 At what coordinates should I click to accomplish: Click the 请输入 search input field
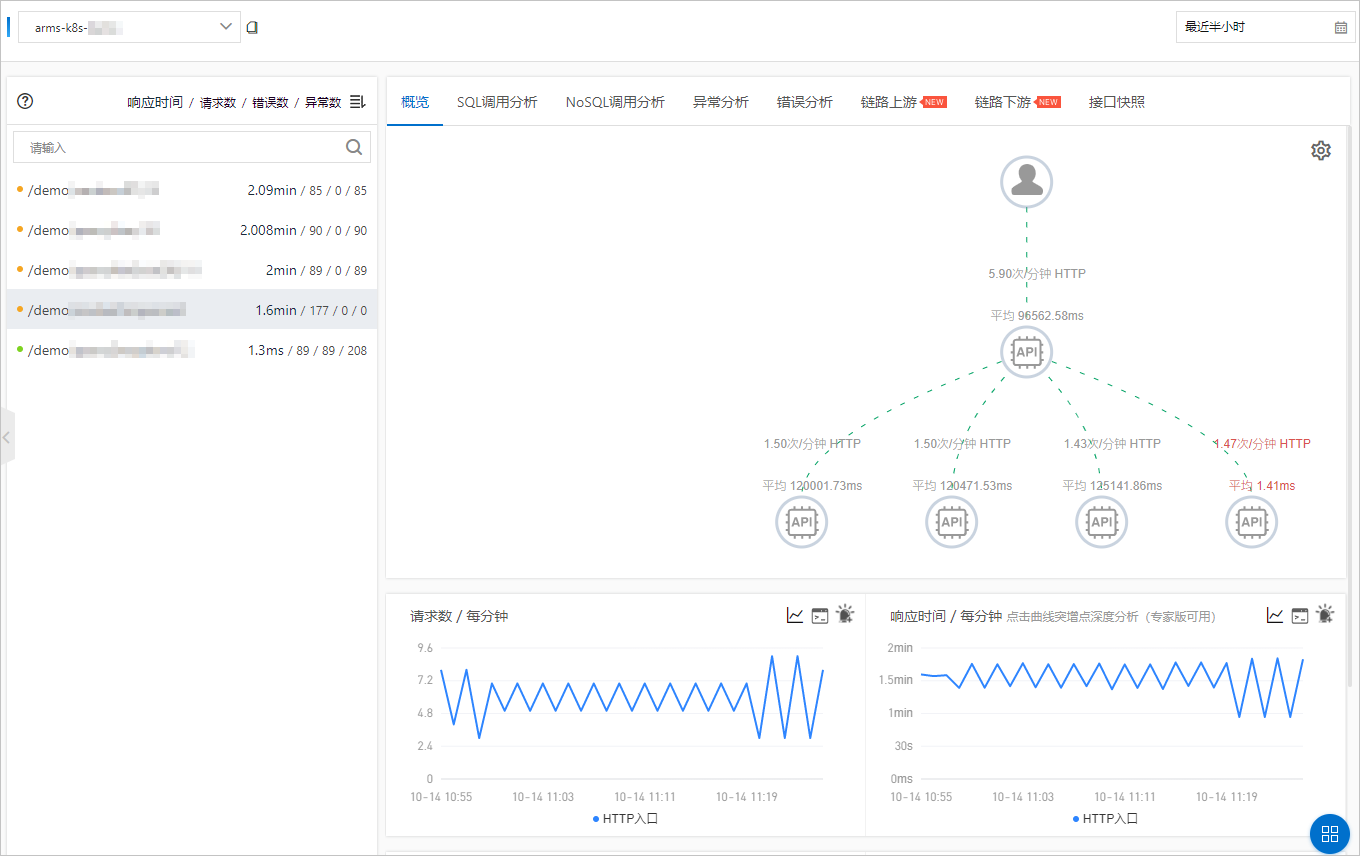point(192,147)
